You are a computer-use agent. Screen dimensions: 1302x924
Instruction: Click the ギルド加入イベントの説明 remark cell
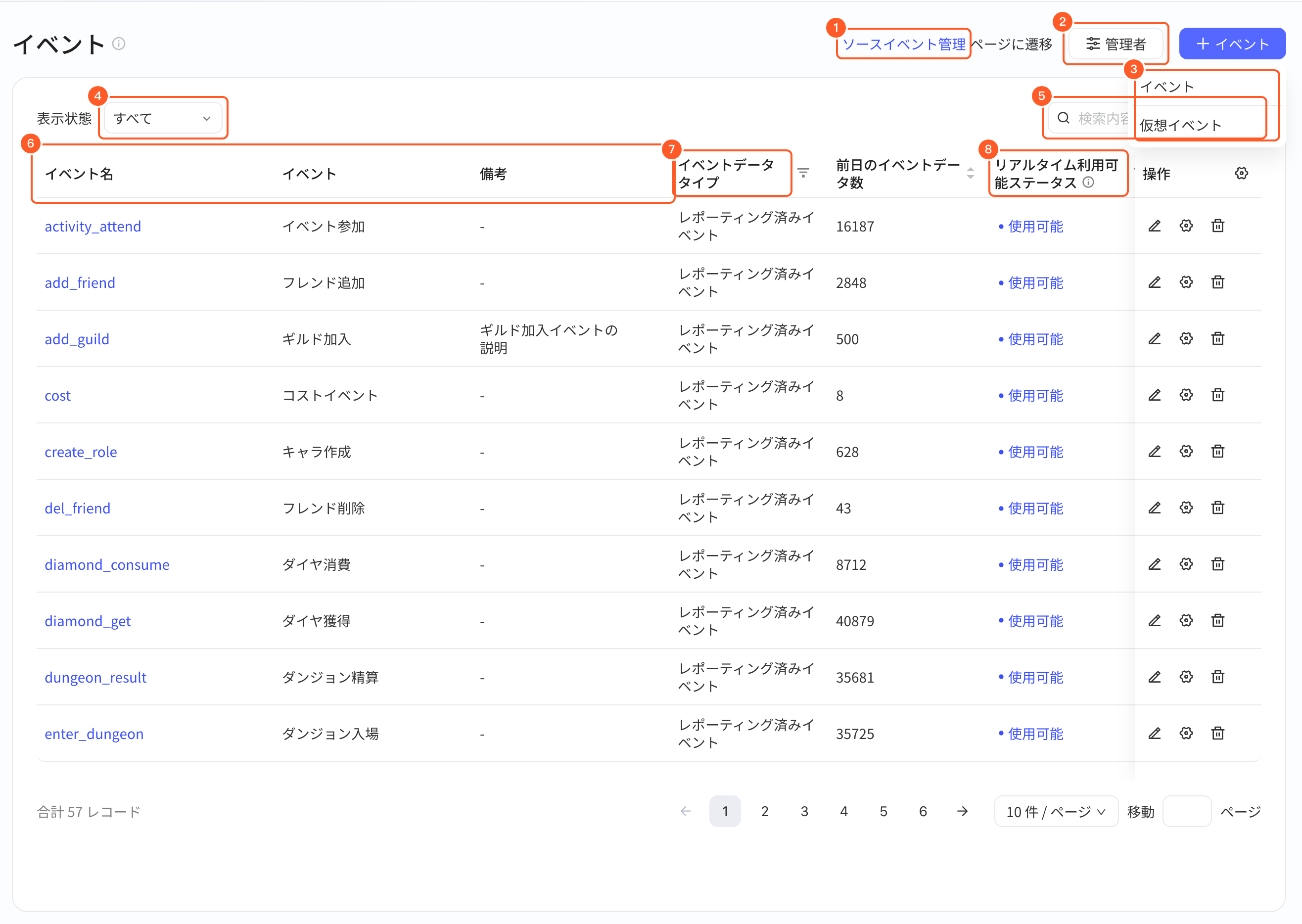pyautogui.click(x=549, y=338)
